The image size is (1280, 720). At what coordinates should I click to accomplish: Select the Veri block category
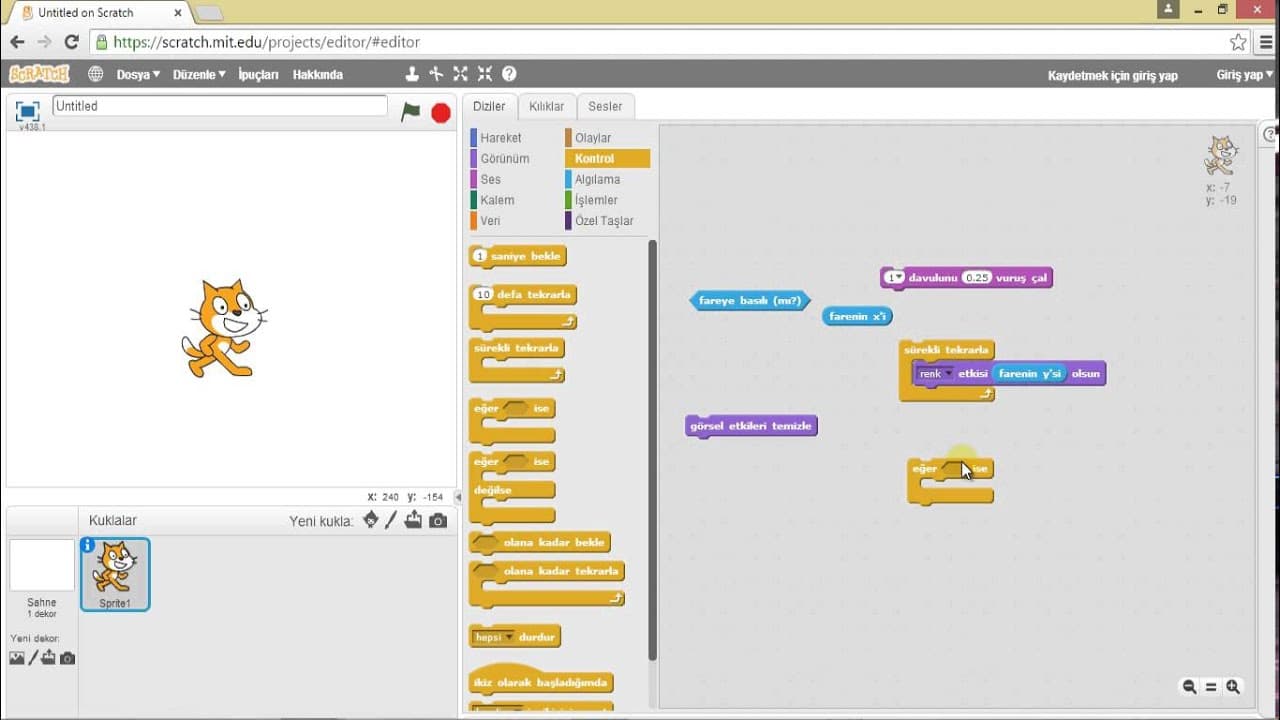490,221
